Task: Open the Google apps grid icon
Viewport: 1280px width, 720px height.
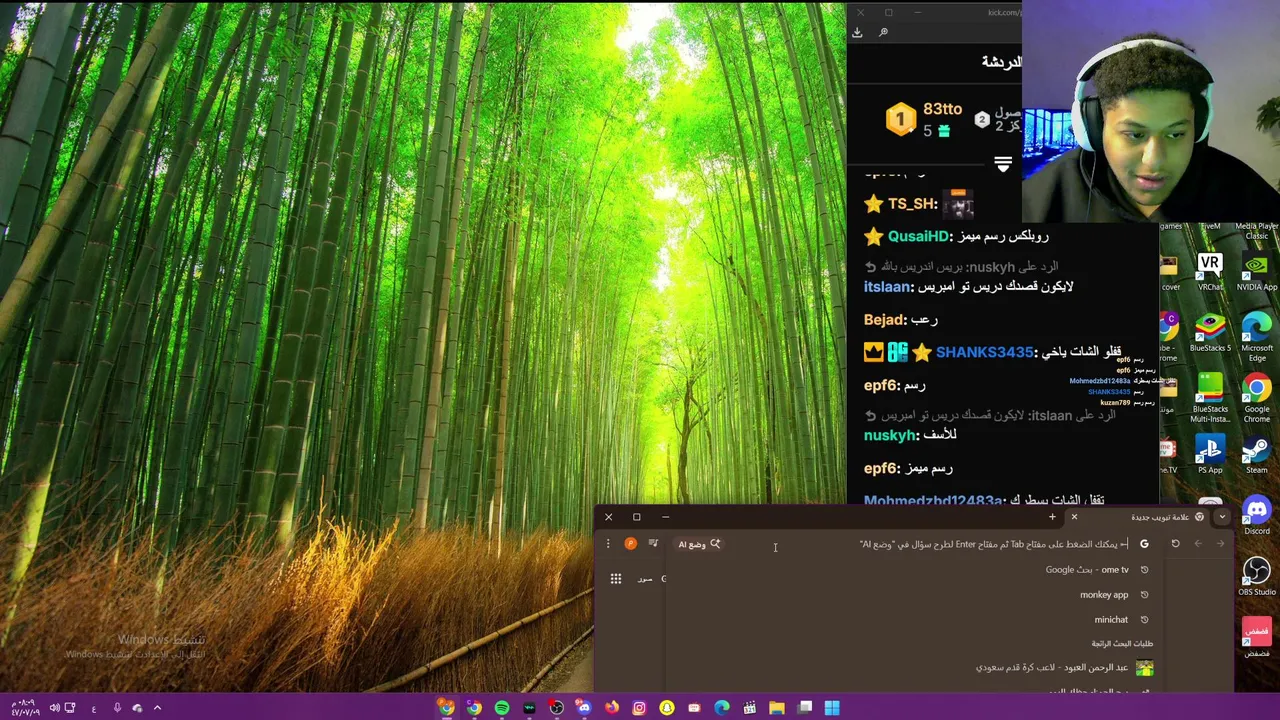Action: click(616, 579)
